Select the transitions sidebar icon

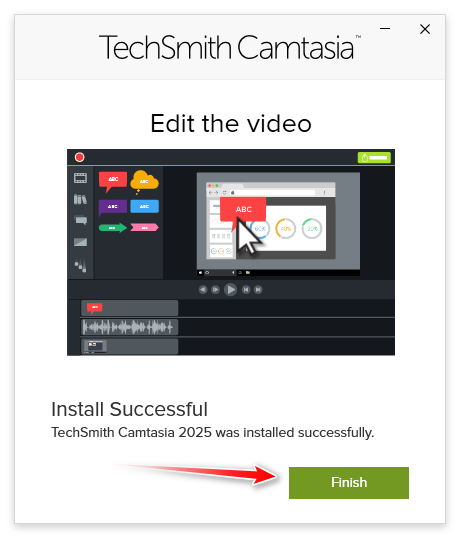click(81, 242)
